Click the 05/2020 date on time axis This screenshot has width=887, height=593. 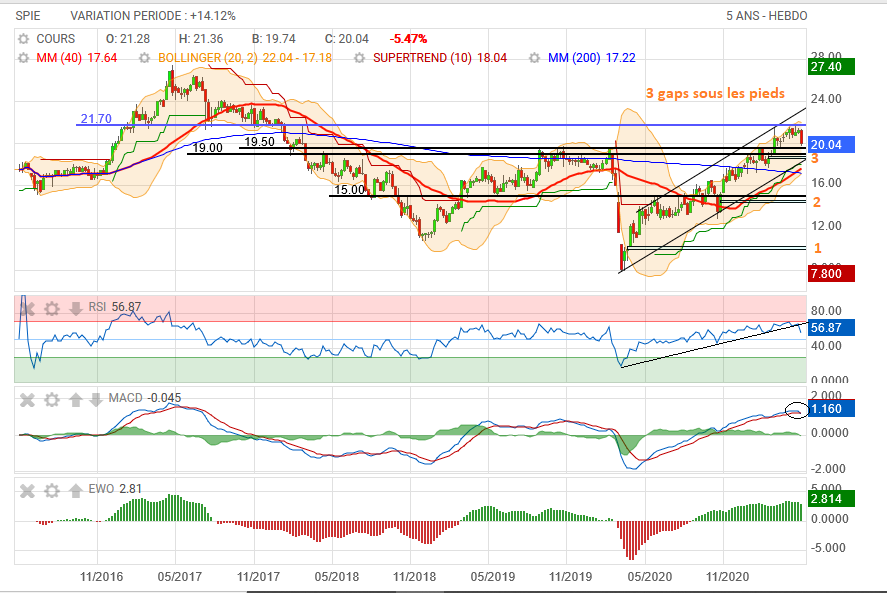pyautogui.click(x=650, y=577)
